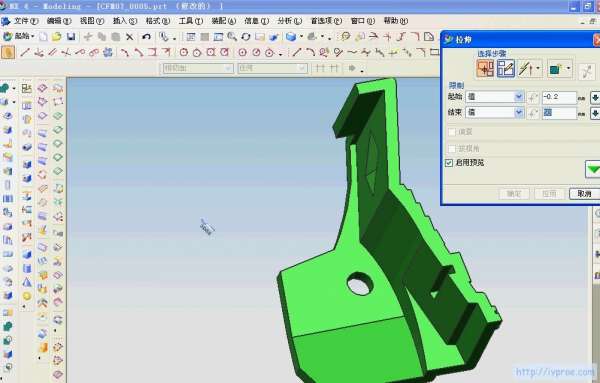Select the Select Section step icon in dialog
The image size is (600, 383).
click(x=485, y=69)
